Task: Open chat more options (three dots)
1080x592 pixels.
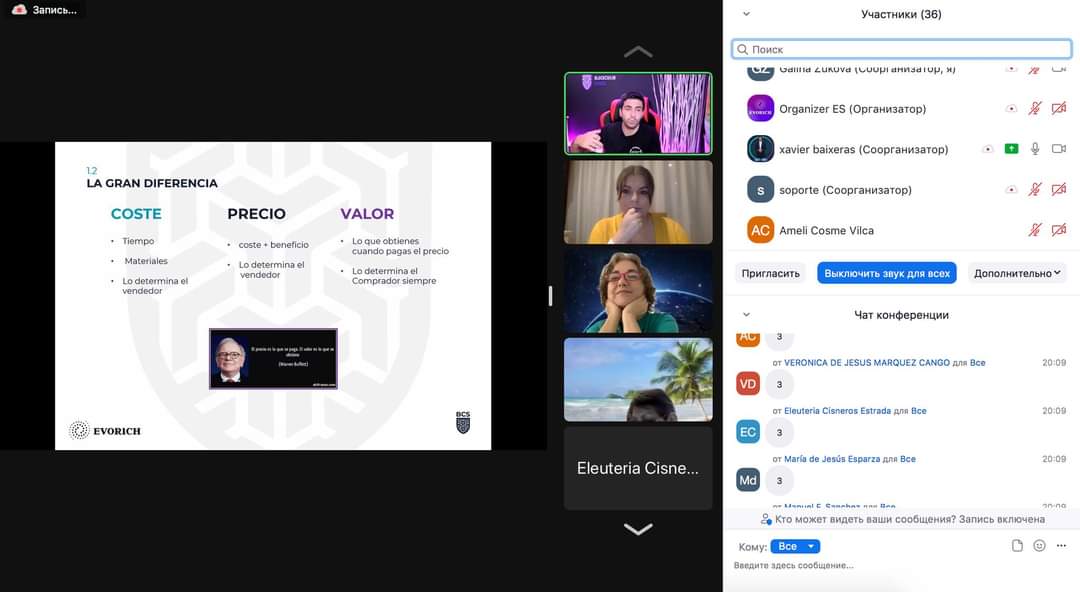Action: (x=1061, y=546)
